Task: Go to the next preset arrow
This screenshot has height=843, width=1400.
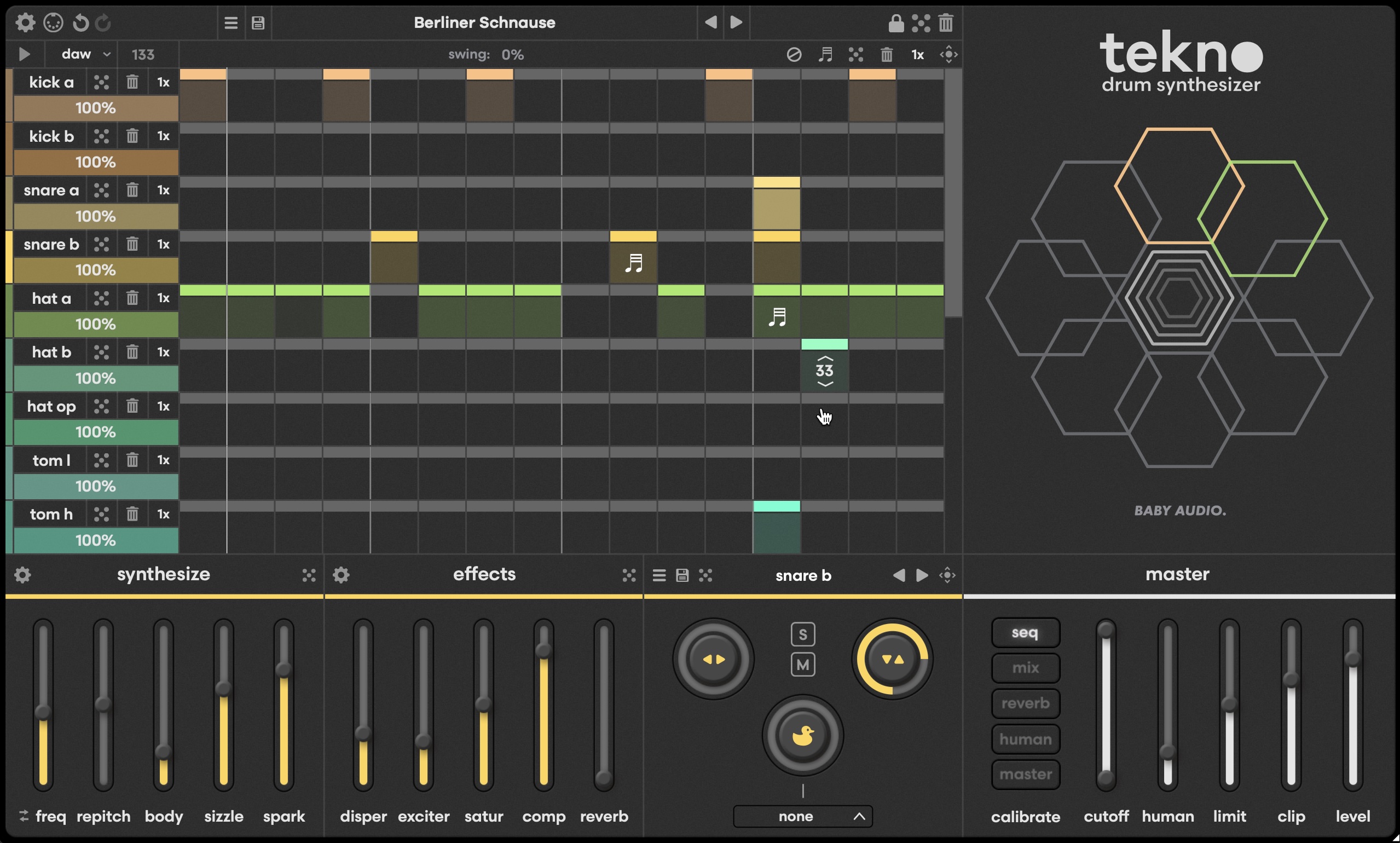Action: pyautogui.click(x=736, y=23)
